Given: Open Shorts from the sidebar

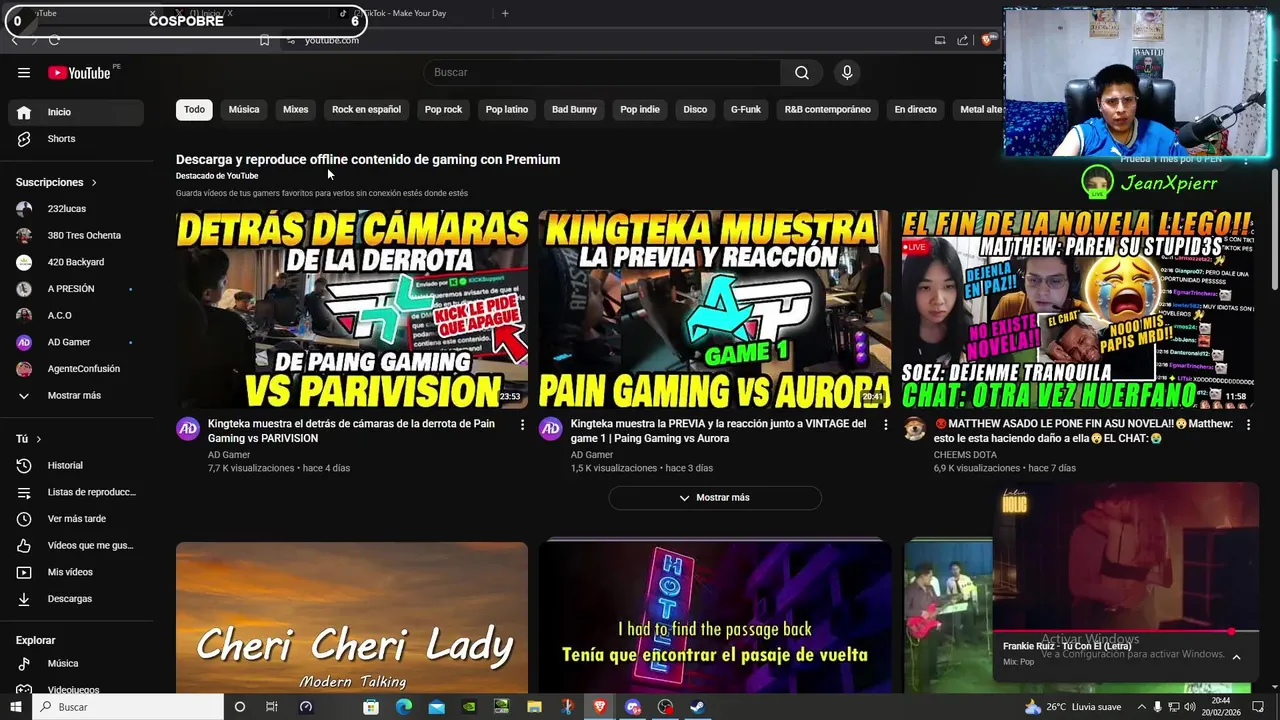Looking at the screenshot, I should (x=76, y=139).
